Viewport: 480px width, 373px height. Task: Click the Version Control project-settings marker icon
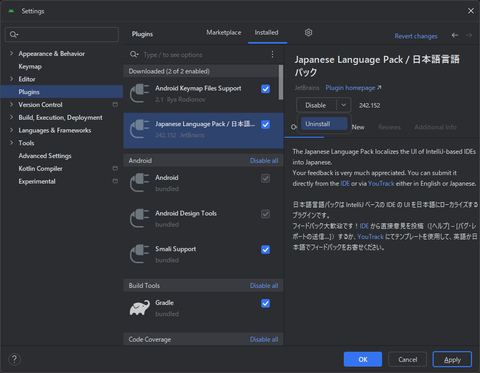coord(115,105)
